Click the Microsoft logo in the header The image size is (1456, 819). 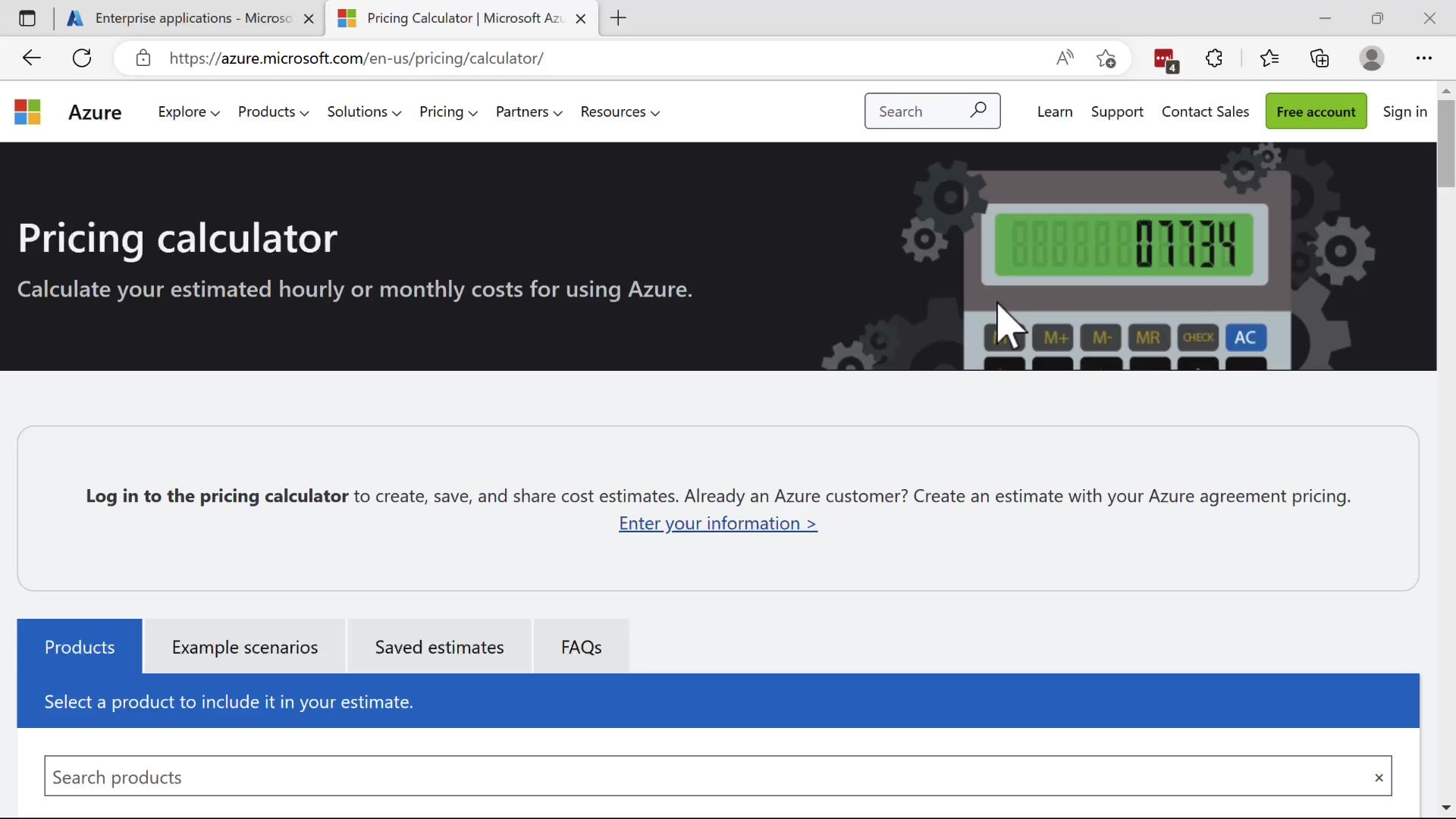point(27,112)
